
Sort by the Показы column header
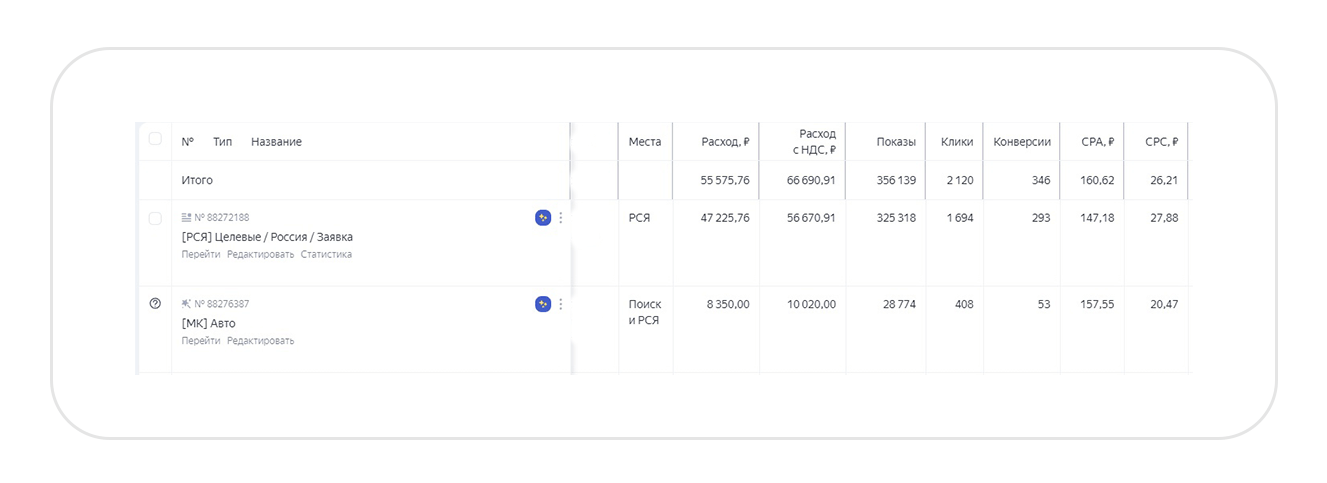pyautogui.click(x=895, y=142)
